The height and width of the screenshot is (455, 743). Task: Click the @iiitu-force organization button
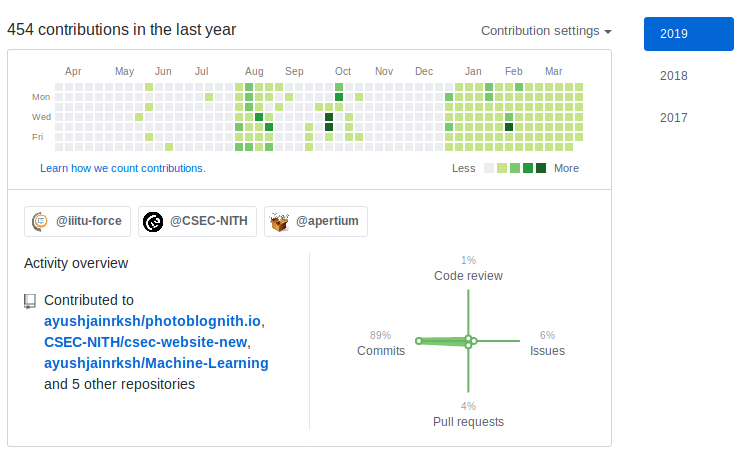click(78, 222)
